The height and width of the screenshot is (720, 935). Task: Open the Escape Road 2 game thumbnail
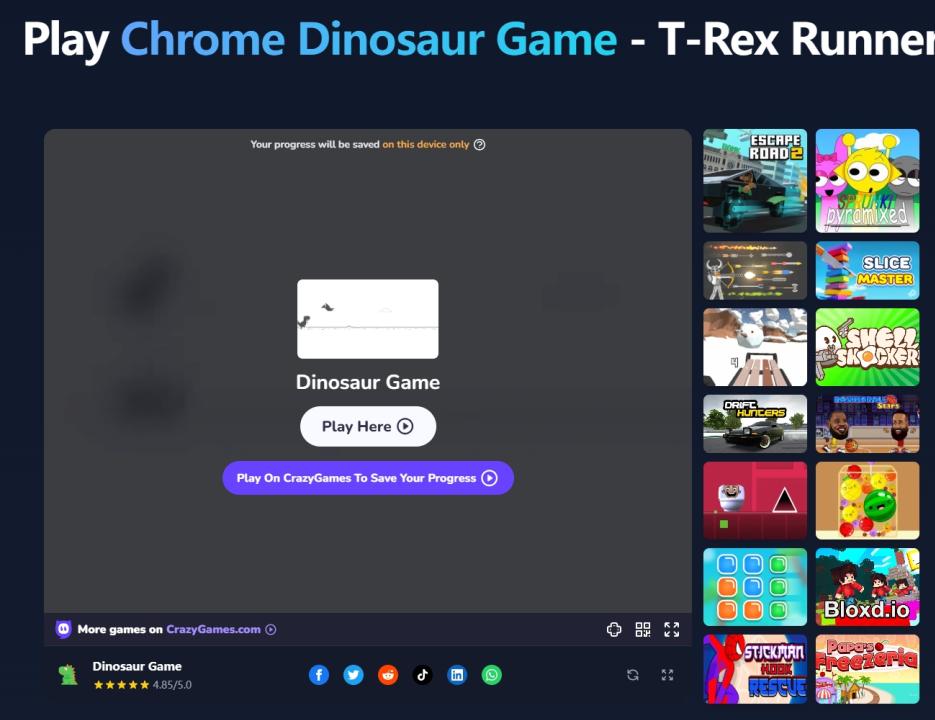755,181
